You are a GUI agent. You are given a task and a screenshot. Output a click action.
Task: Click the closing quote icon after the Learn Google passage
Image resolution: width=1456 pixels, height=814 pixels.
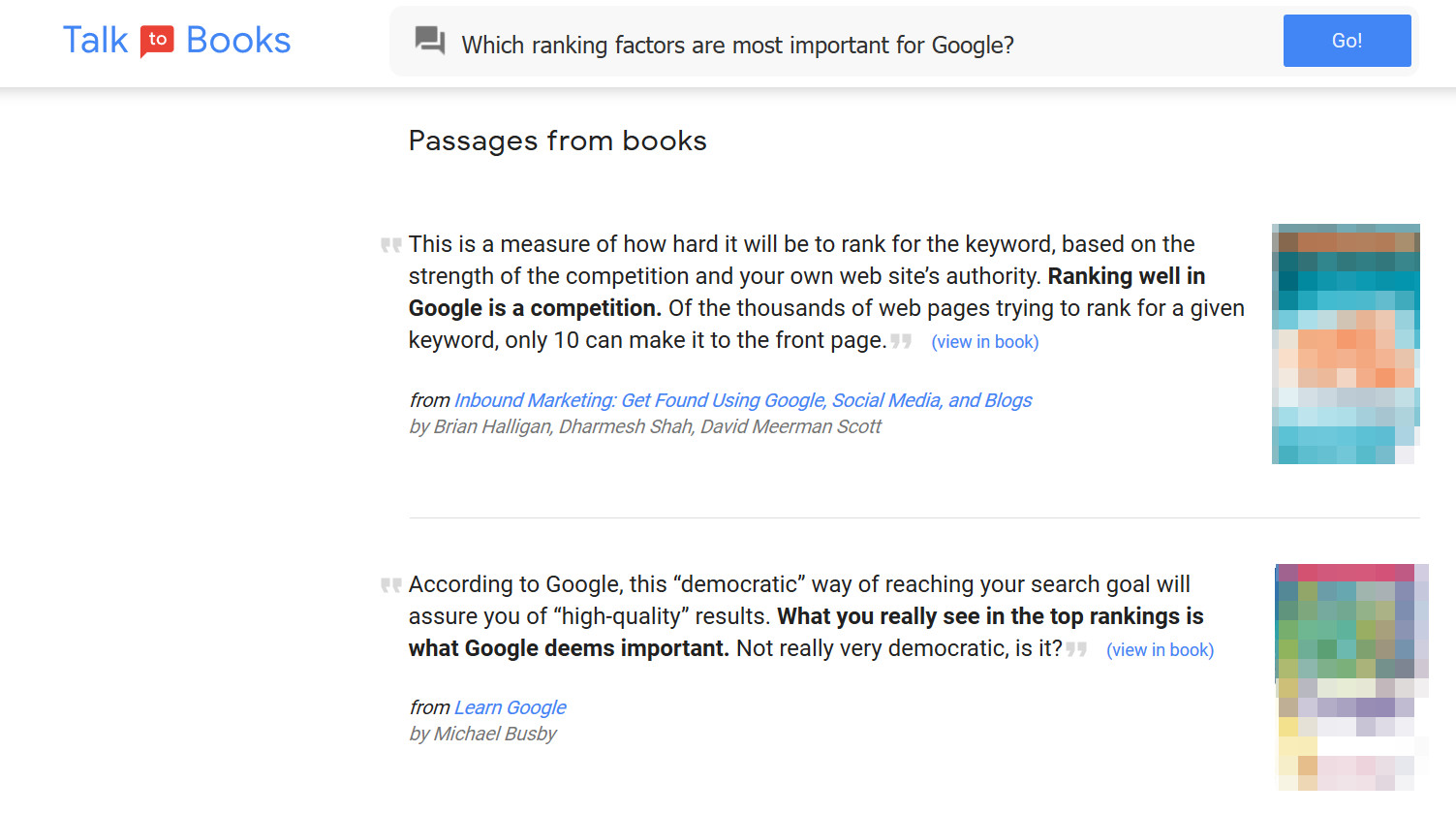pyautogui.click(x=1076, y=649)
